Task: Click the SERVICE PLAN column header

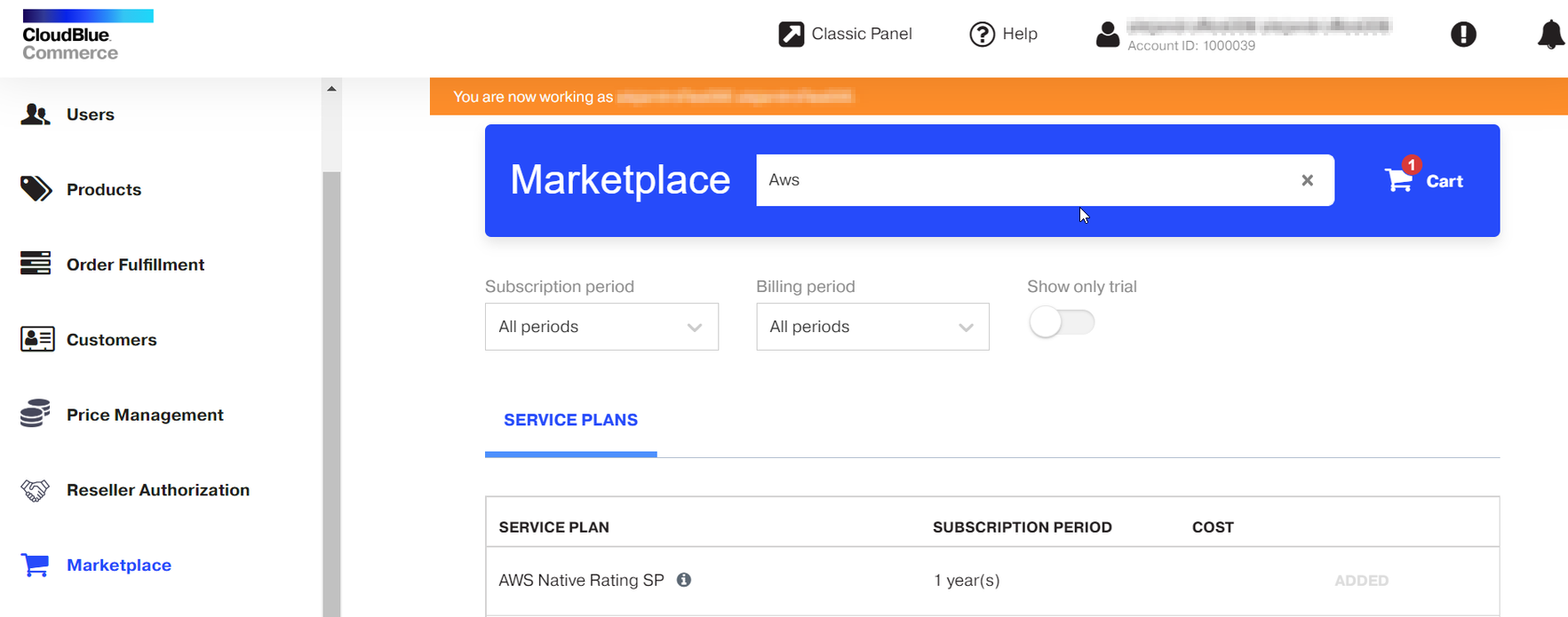Action: point(553,527)
